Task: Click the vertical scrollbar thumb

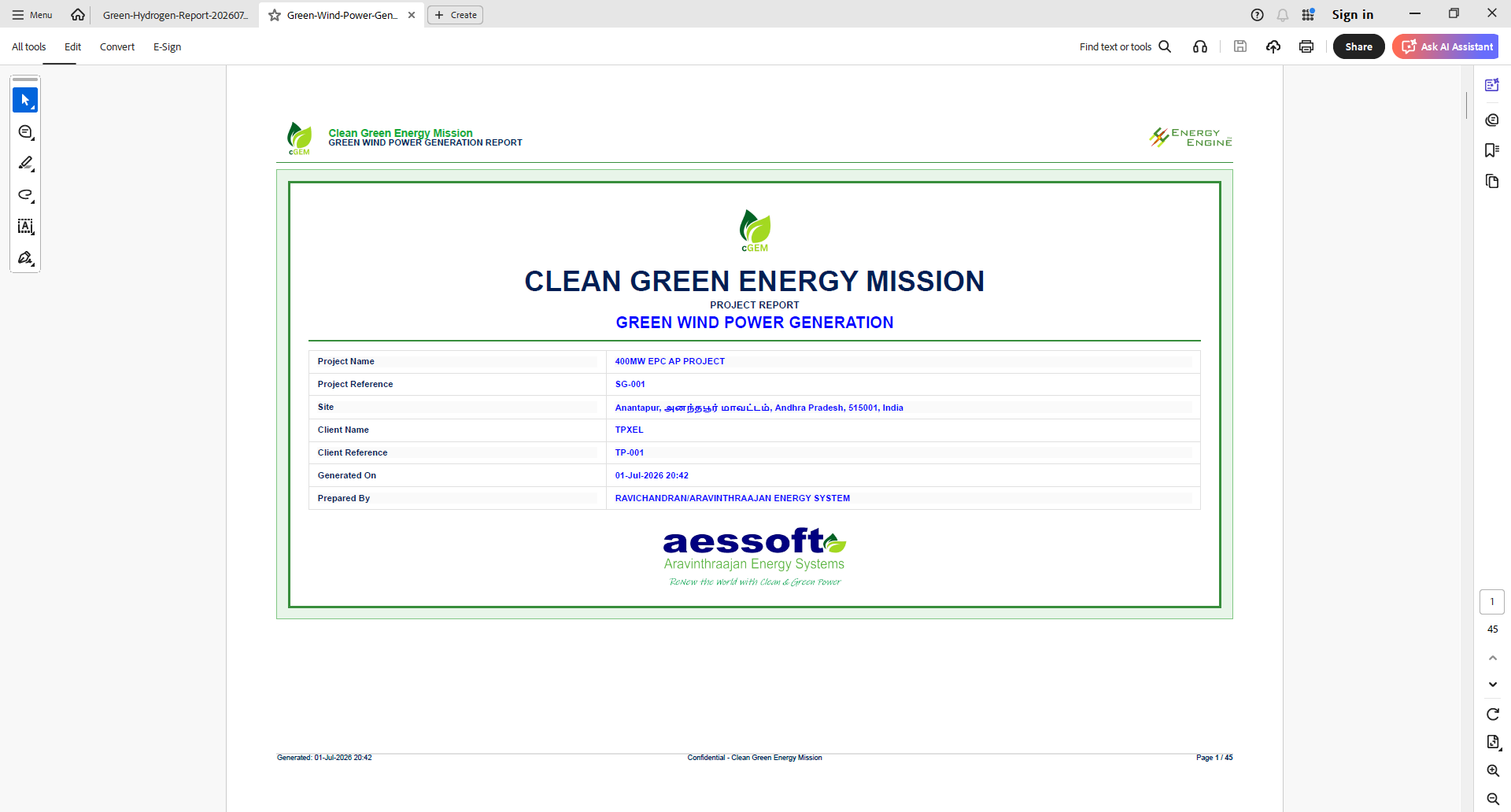Action: point(1466,105)
